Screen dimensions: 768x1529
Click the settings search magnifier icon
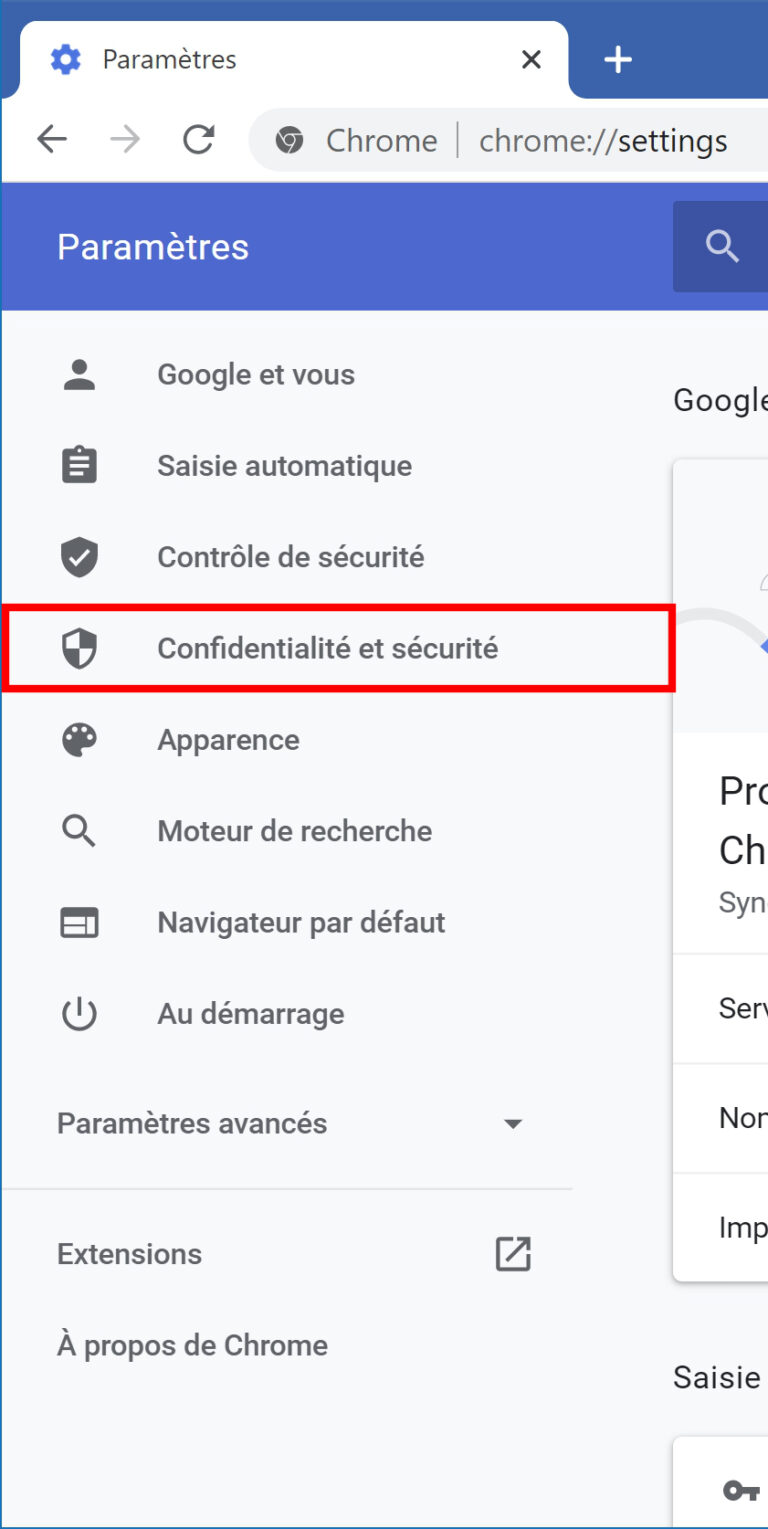pyautogui.click(x=722, y=246)
